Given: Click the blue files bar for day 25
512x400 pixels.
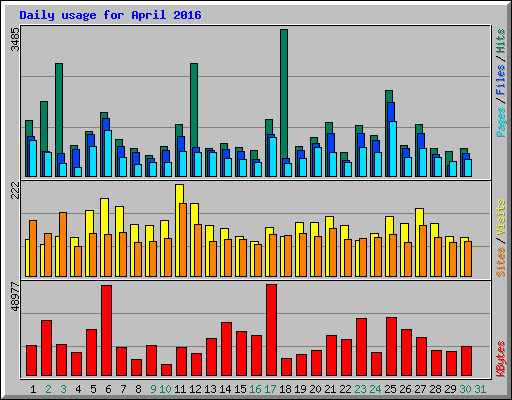Looking at the screenshot, I should pyautogui.click(x=391, y=112).
